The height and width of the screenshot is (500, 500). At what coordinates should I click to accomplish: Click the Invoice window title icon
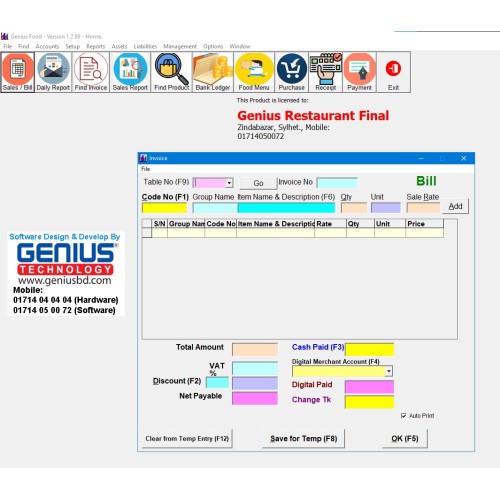click(143, 158)
